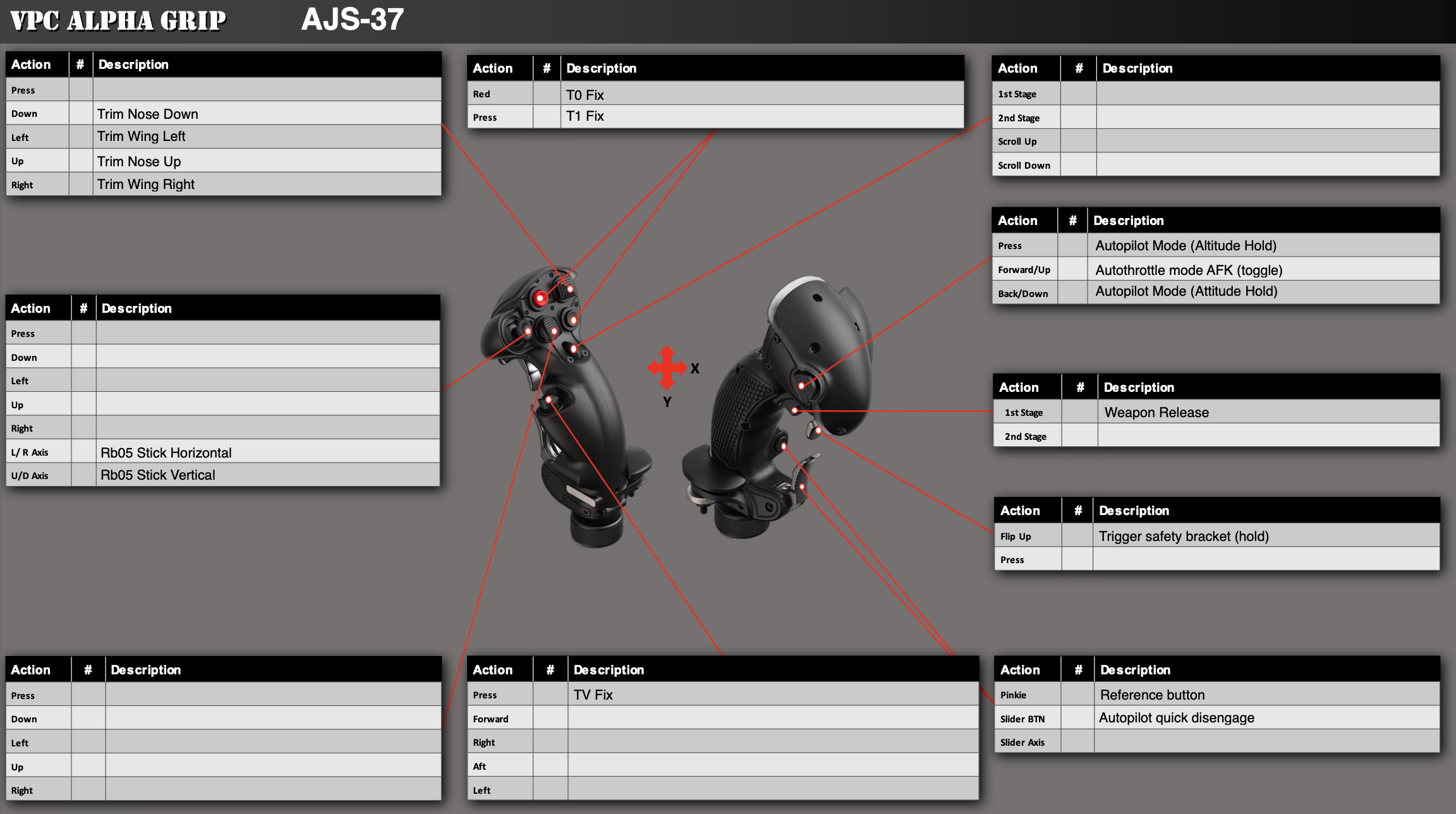Select the Autopilot Mode (Altitude Hold) cell
The width and height of the screenshot is (1456, 814).
pyautogui.click(x=1263, y=245)
